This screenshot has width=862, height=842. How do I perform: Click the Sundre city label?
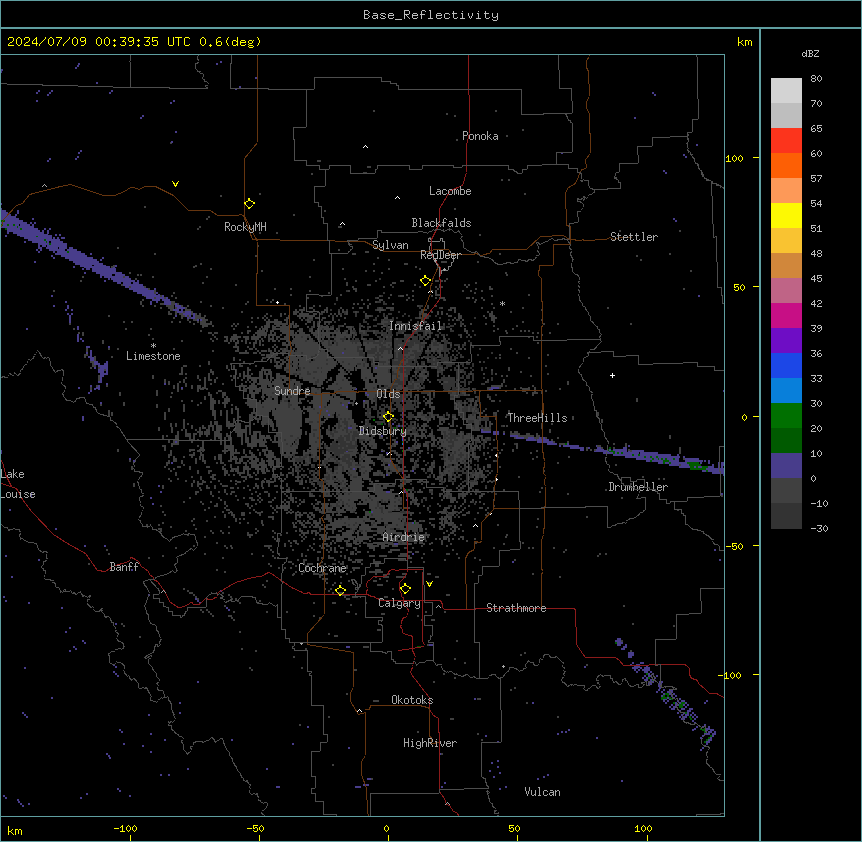click(x=292, y=391)
